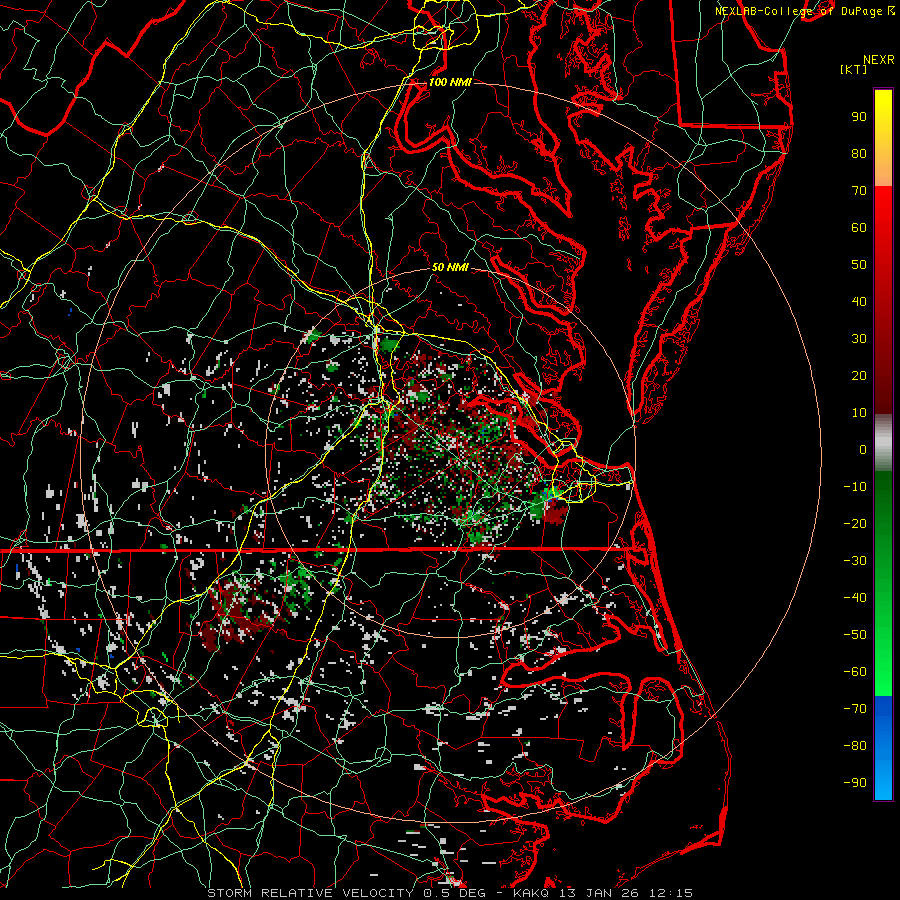900x900 pixels.
Task: Click the -10 value on velocity scale
Action: (x=855, y=487)
